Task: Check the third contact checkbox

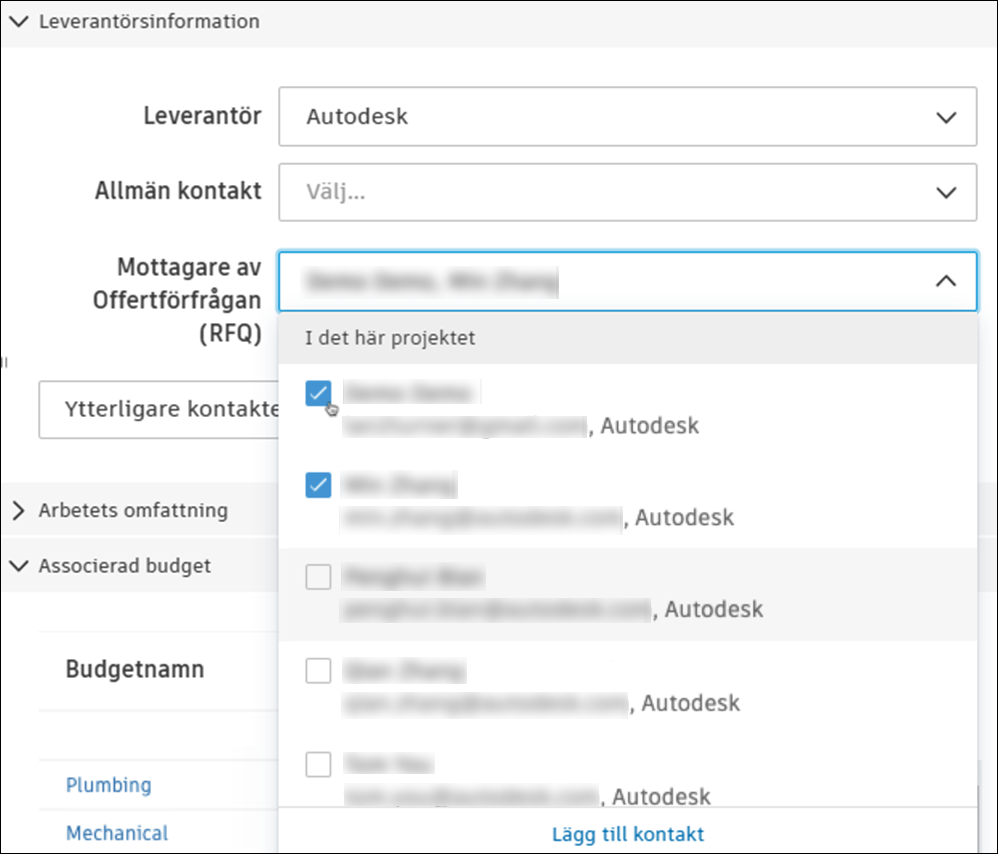Action: pyautogui.click(x=318, y=577)
